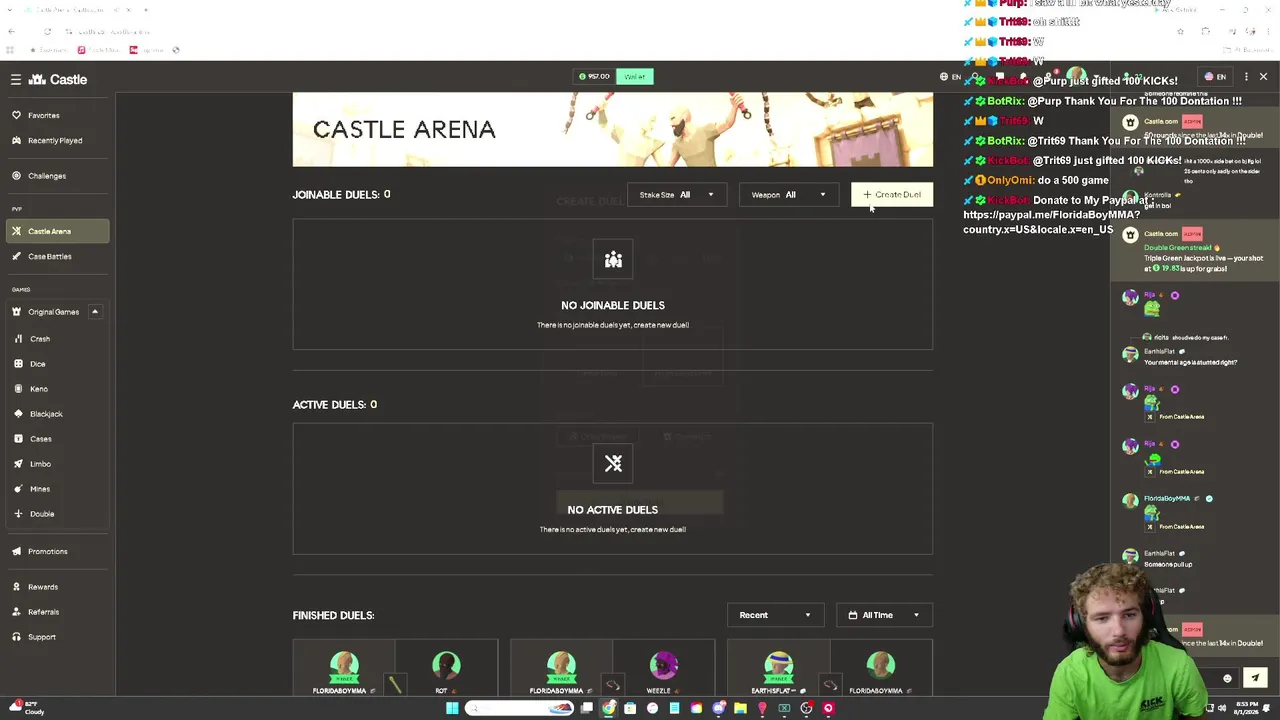Screen dimensions: 1280x720
Task: Open the green Wallet button
Action: [x=634, y=76]
